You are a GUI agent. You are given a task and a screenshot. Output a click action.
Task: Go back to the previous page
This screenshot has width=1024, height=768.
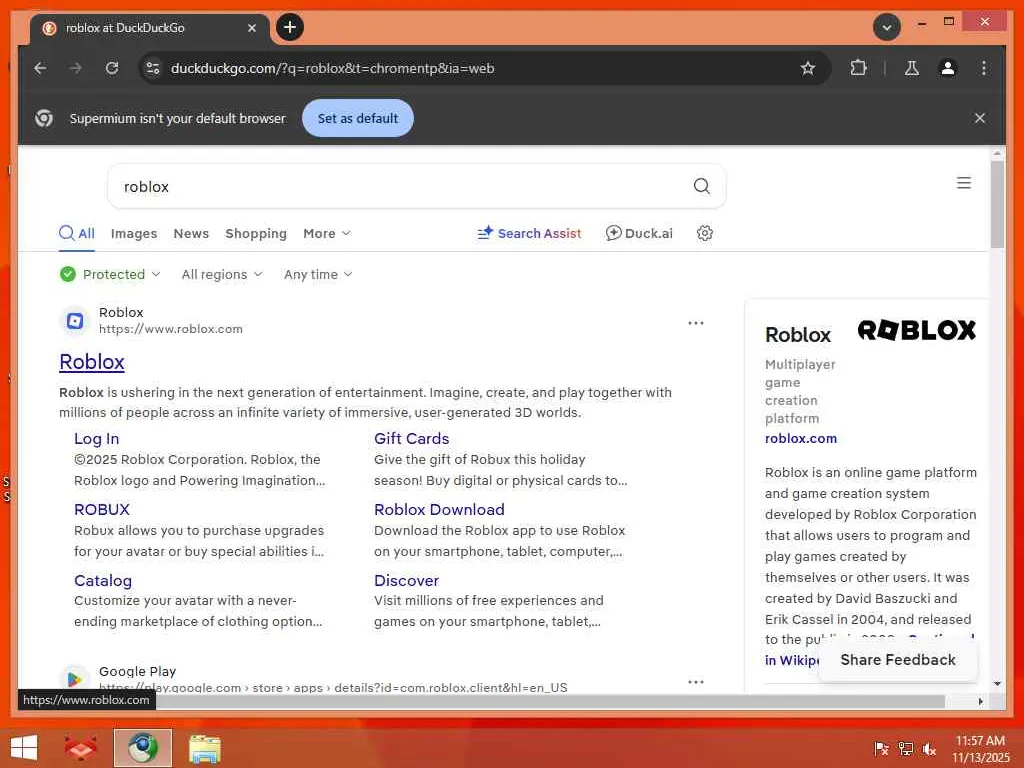point(40,68)
